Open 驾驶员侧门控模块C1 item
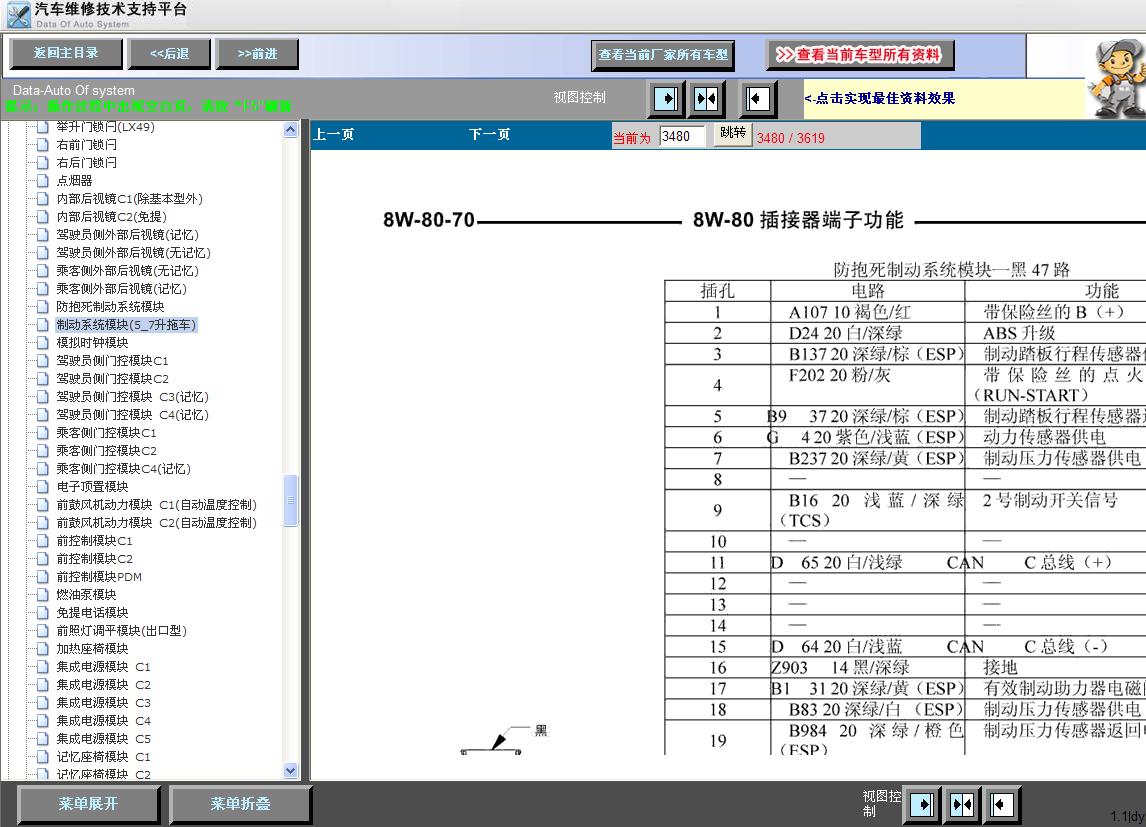The image size is (1146, 827). pos(113,361)
